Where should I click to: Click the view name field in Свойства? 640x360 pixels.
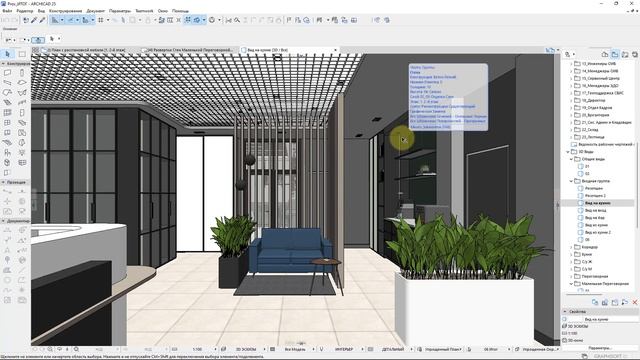[x=603, y=319]
